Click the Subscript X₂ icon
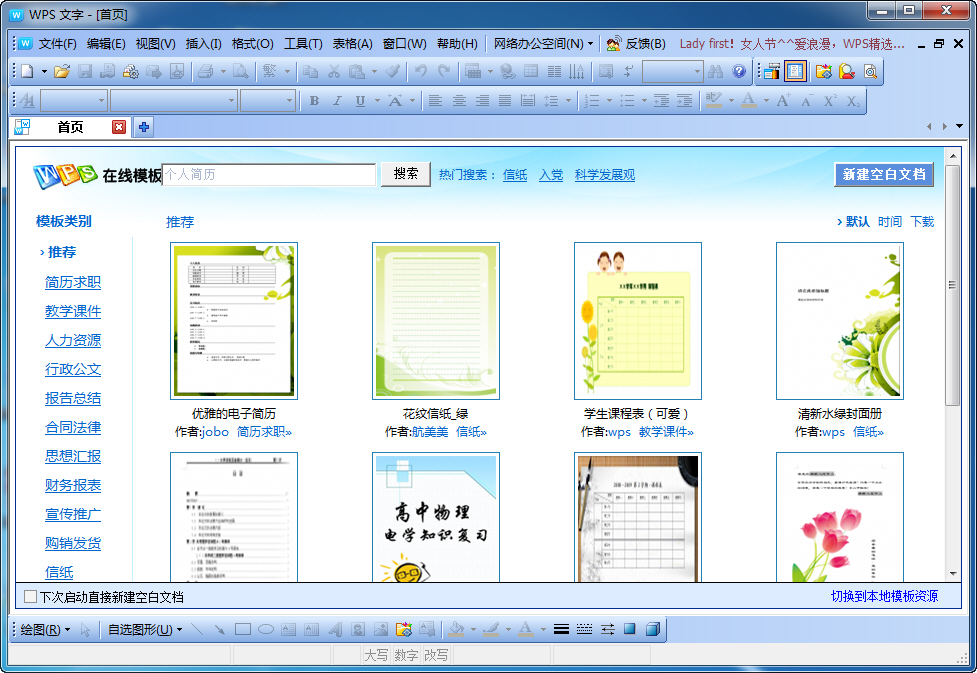The width and height of the screenshot is (977, 673). point(853,100)
